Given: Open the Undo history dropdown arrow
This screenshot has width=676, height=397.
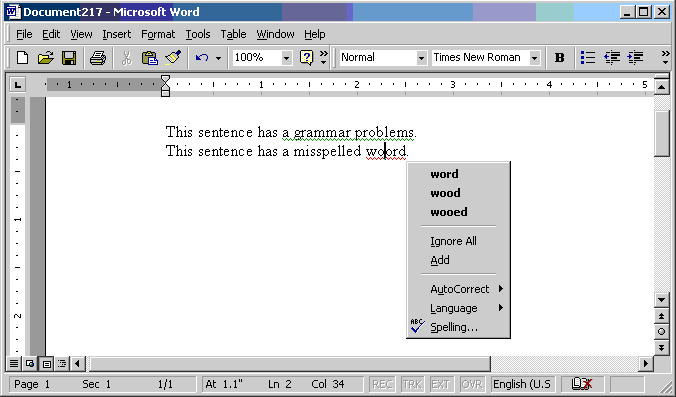Looking at the screenshot, I should pos(218,58).
